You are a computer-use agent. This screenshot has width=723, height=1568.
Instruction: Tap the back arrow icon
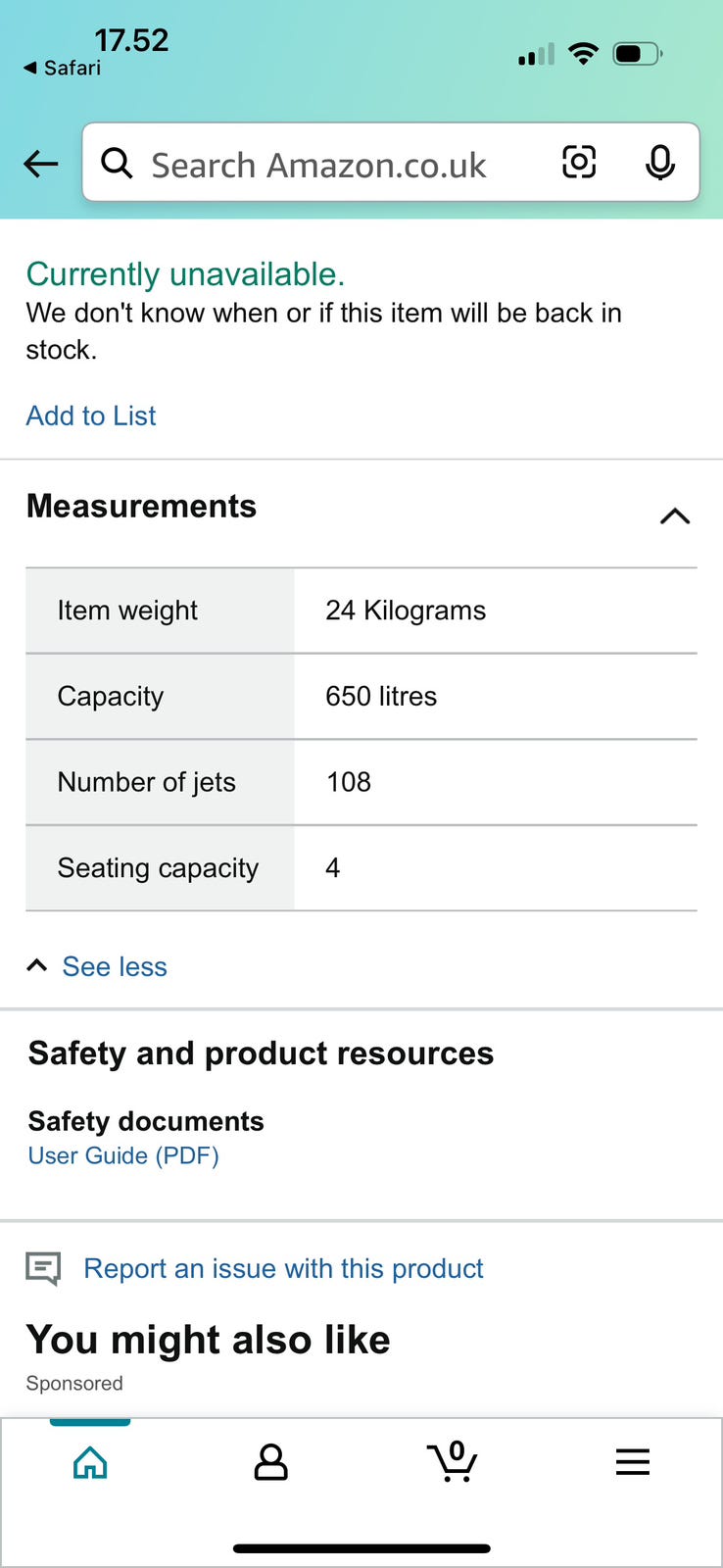(x=41, y=164)
